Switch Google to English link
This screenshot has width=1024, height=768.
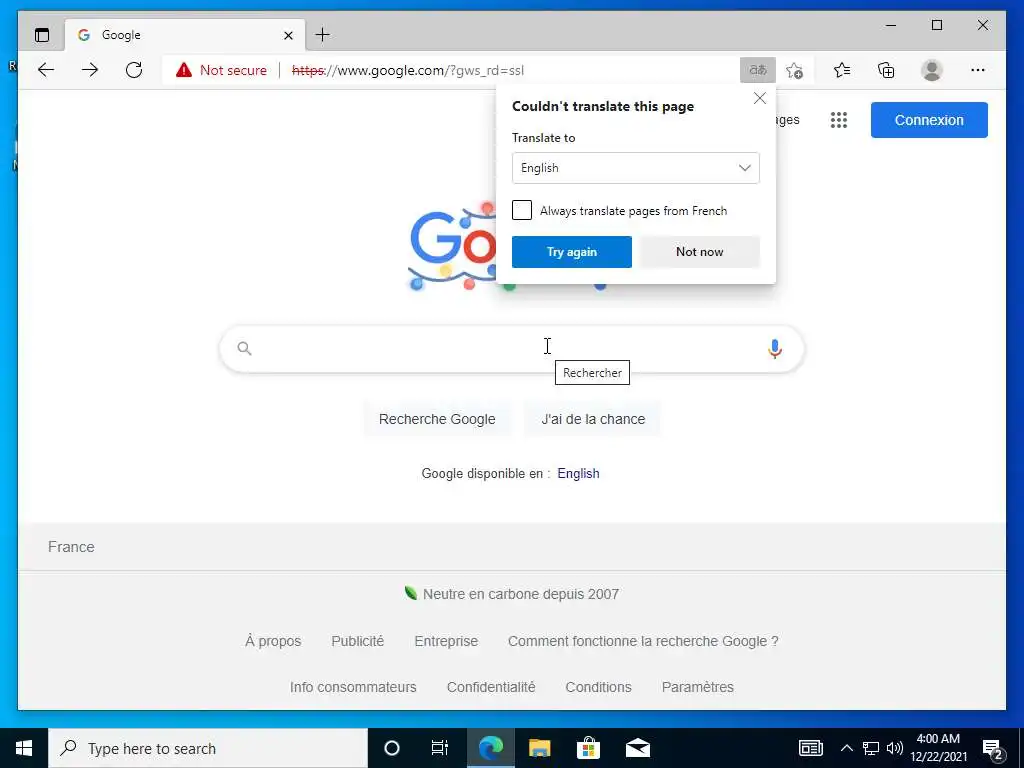[578, 473]
